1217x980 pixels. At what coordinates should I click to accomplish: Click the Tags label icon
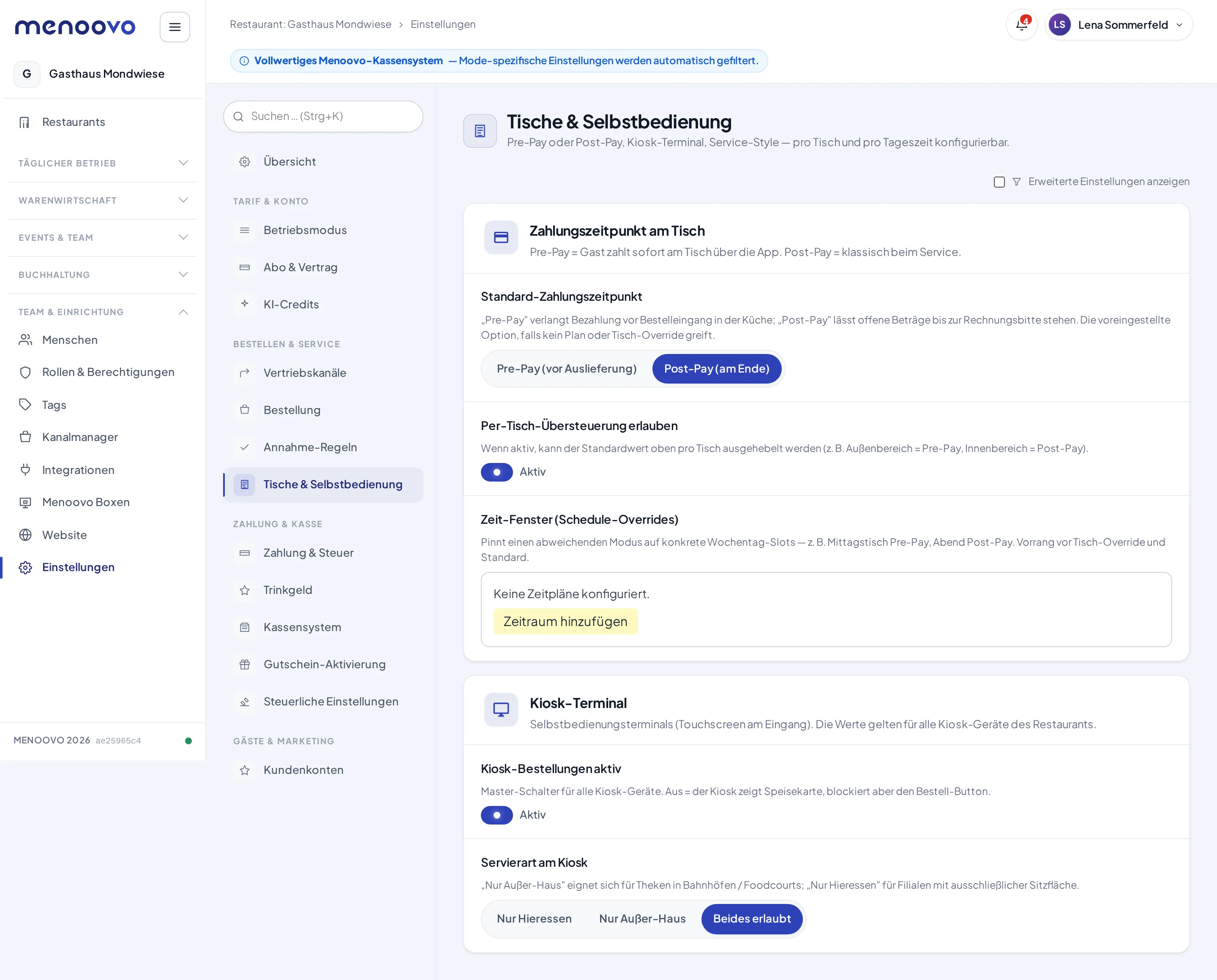25,405
